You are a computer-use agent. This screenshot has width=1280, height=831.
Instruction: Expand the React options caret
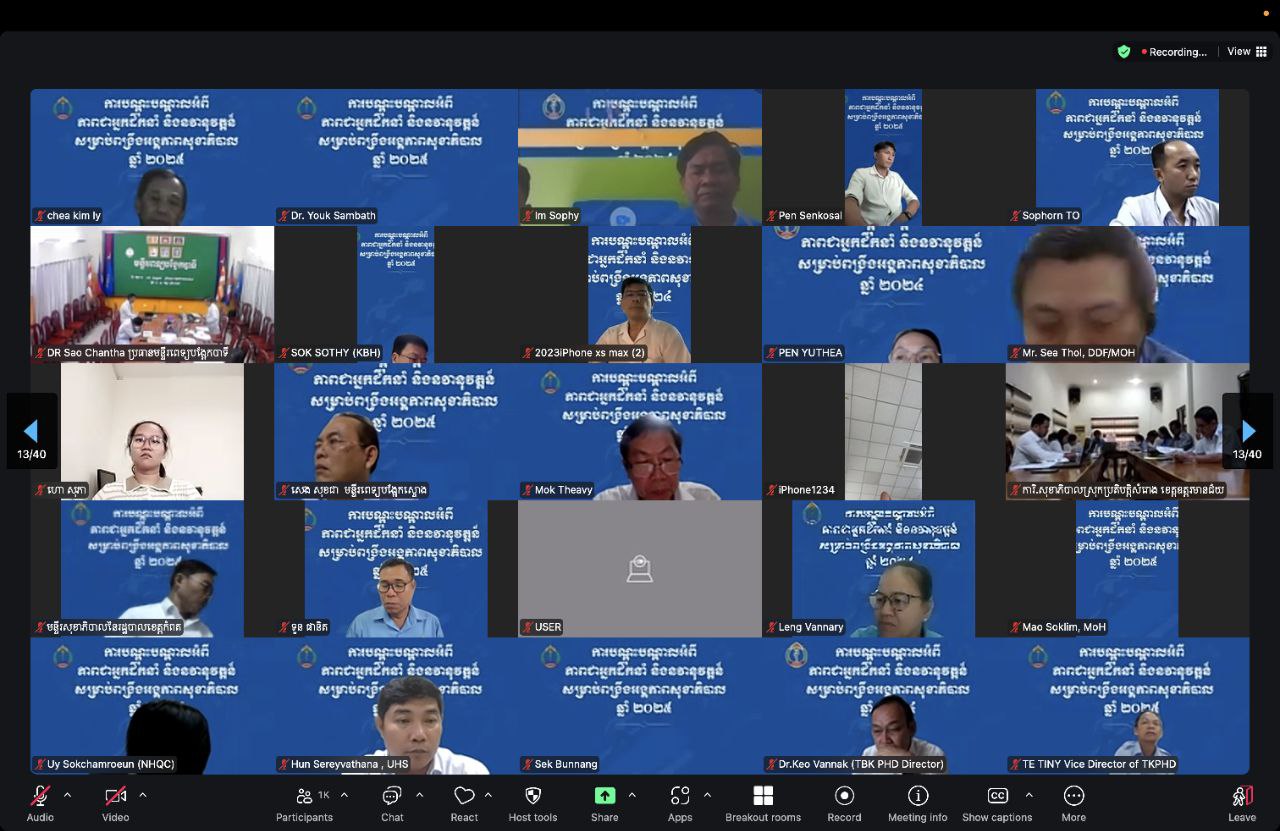pyautogui.click(x=488, y=795)
